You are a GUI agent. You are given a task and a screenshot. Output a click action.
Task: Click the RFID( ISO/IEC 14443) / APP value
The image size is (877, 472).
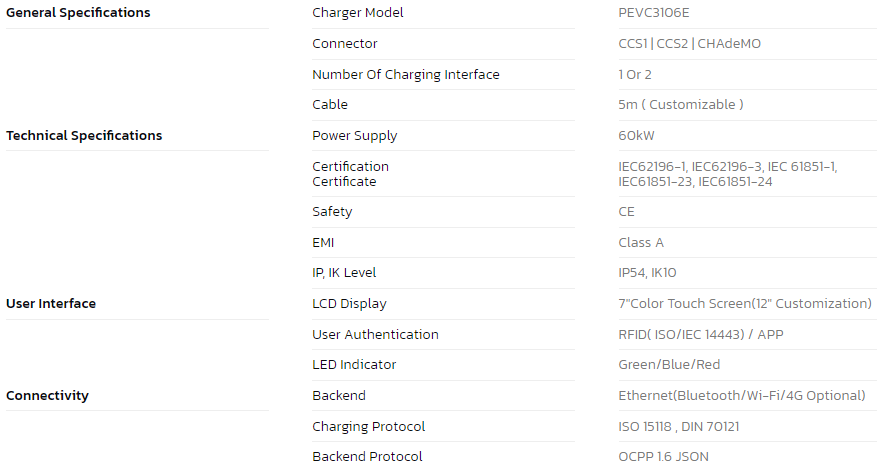click(x=701, y=334)
